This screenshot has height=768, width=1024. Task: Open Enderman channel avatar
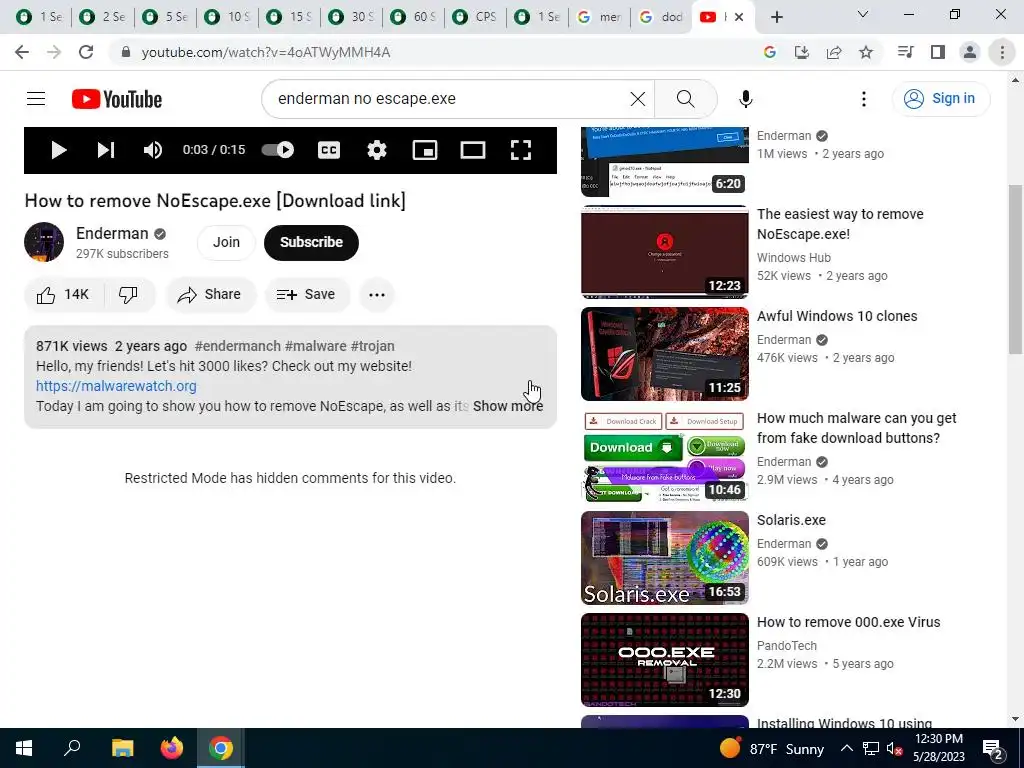click(44, 242)
